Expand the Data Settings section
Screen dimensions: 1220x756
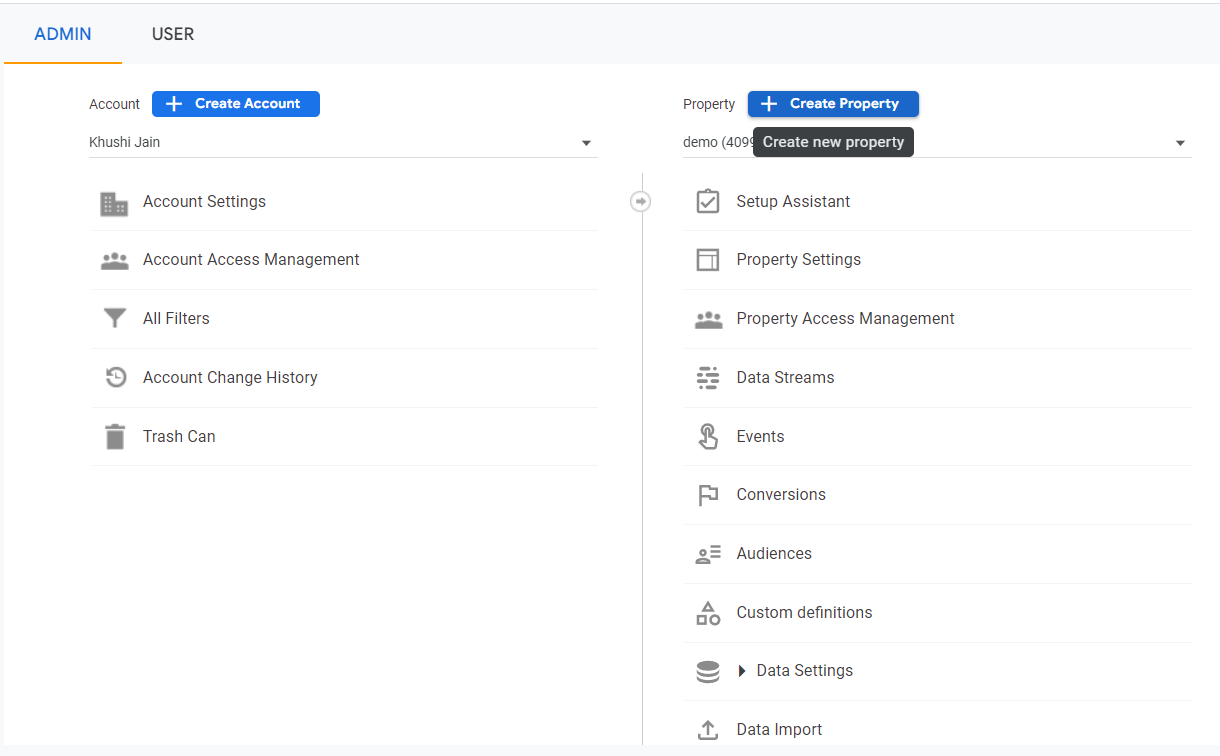pyautogui.click(x=742, y=671)
